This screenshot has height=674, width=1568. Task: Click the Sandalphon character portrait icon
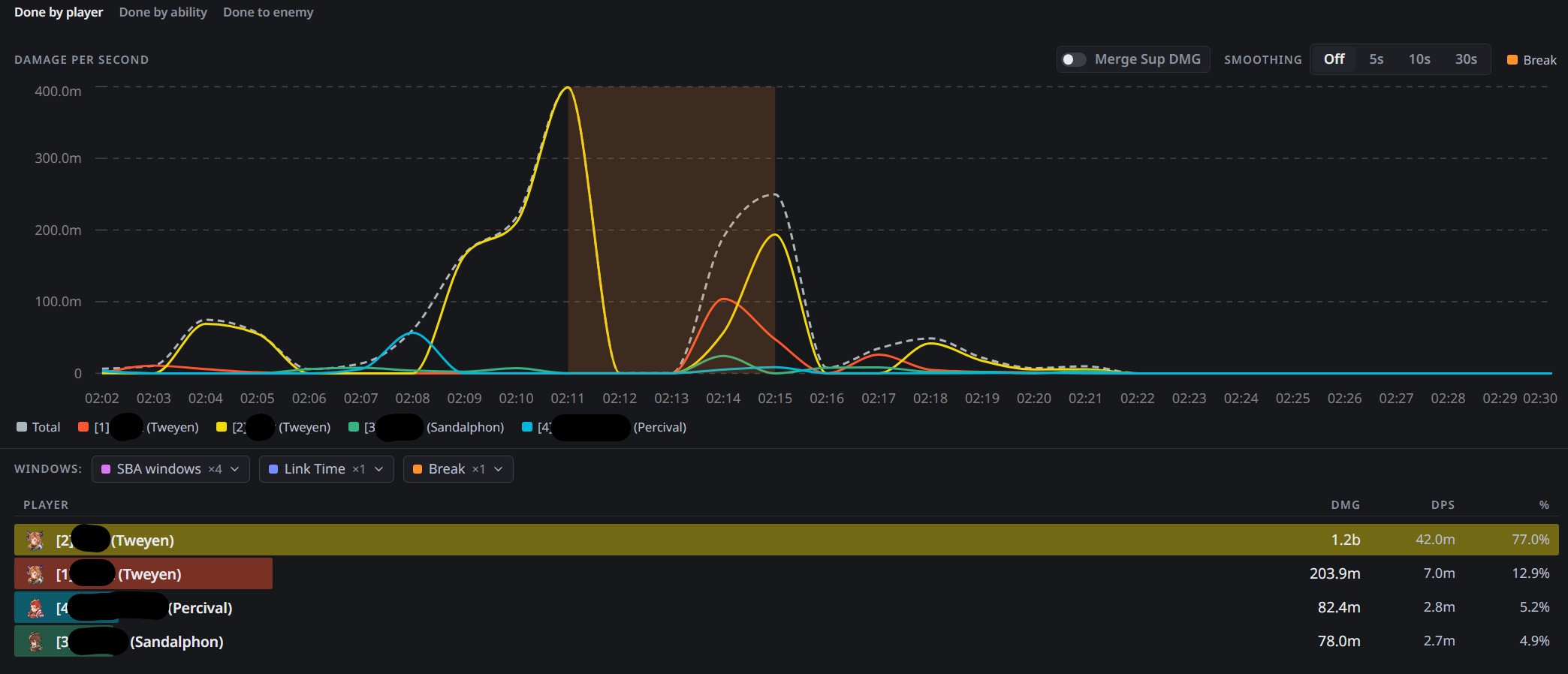tap(35, 641)
